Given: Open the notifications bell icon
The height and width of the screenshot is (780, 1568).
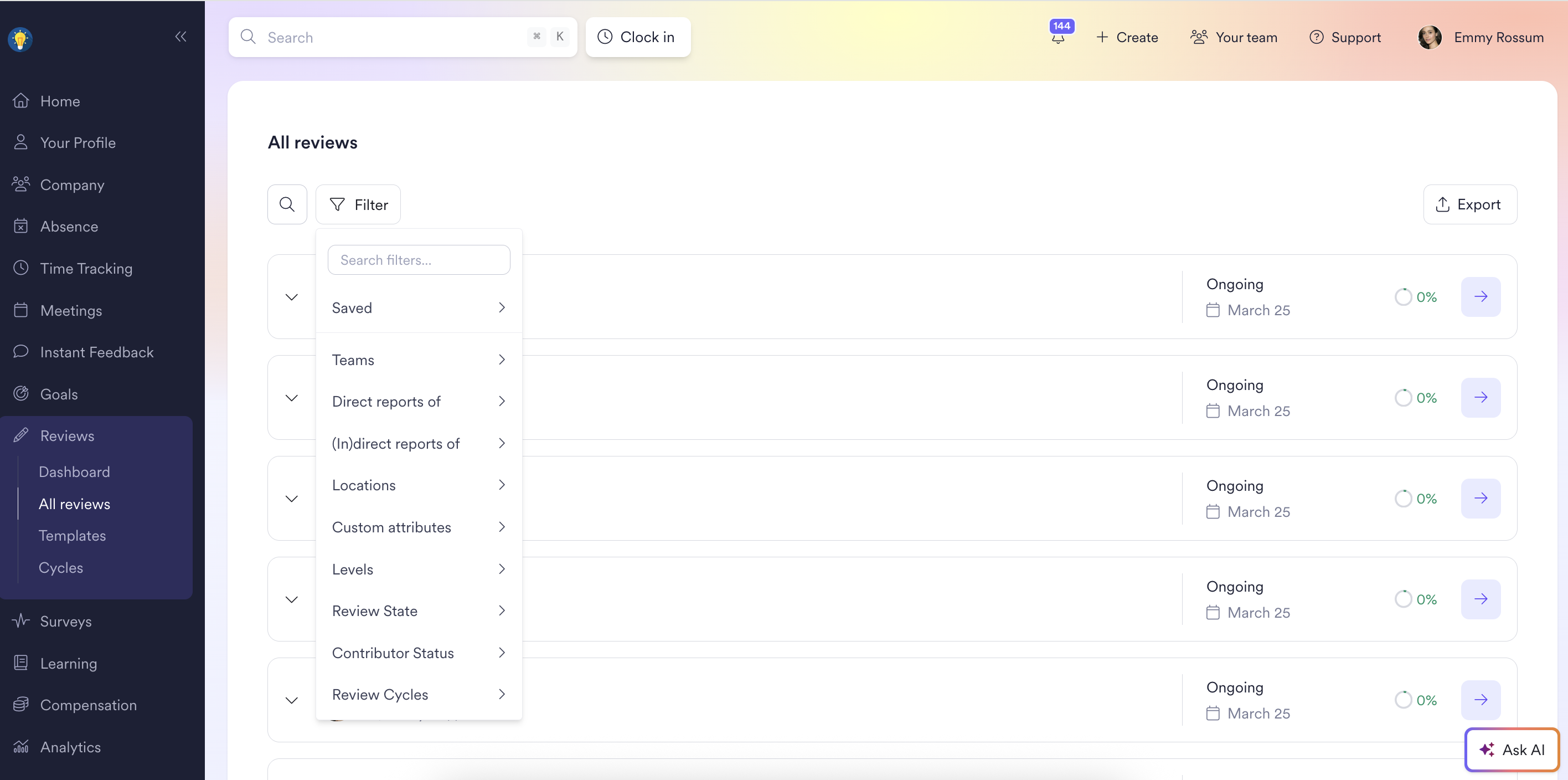Looking at the screenshot, I should pos(1058,38).
